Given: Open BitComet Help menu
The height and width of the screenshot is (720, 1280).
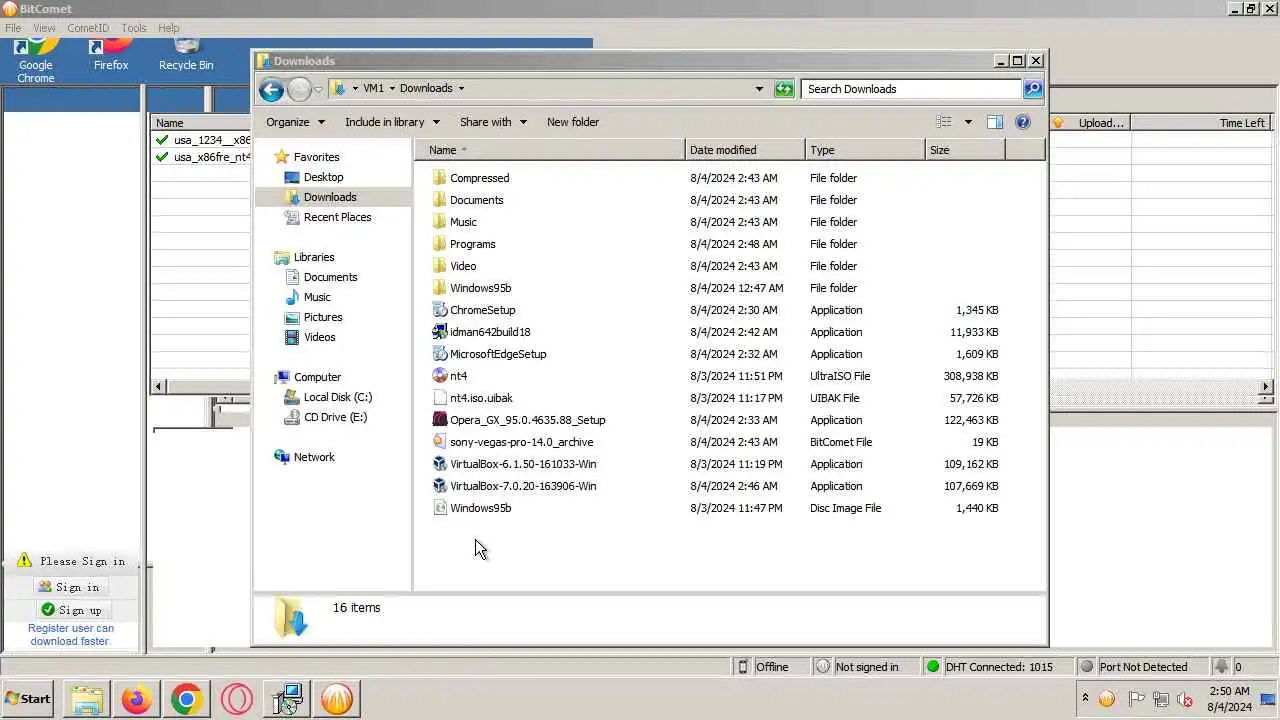Looking at the screenshot, I should point(169,28).
